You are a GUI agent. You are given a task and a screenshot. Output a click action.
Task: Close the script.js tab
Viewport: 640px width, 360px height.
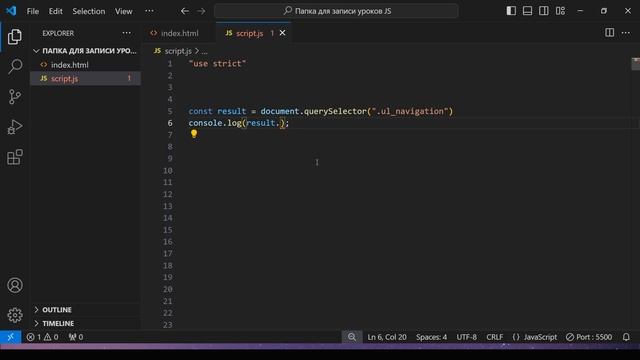(282, 33)
